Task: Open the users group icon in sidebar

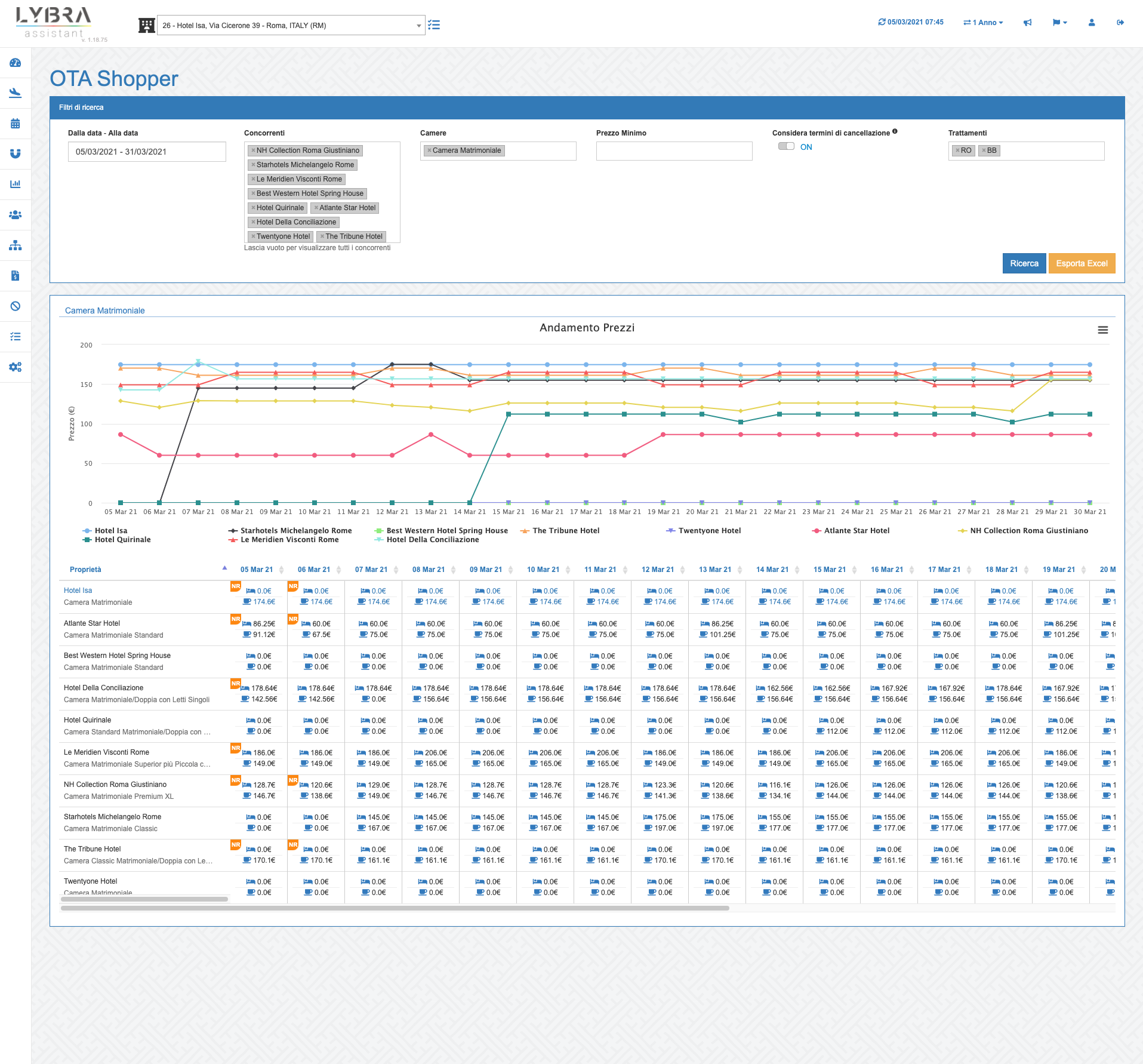Action: 16,214
